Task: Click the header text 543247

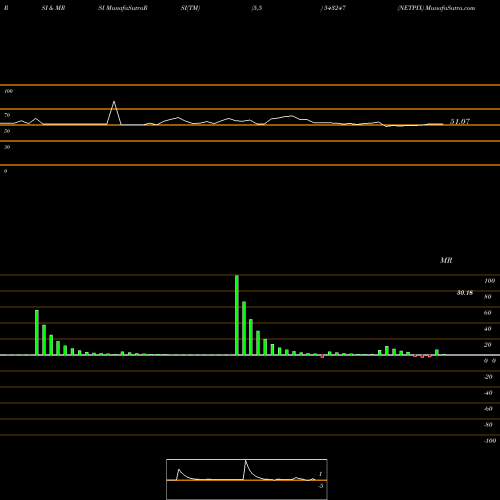Action: [335, 8]
